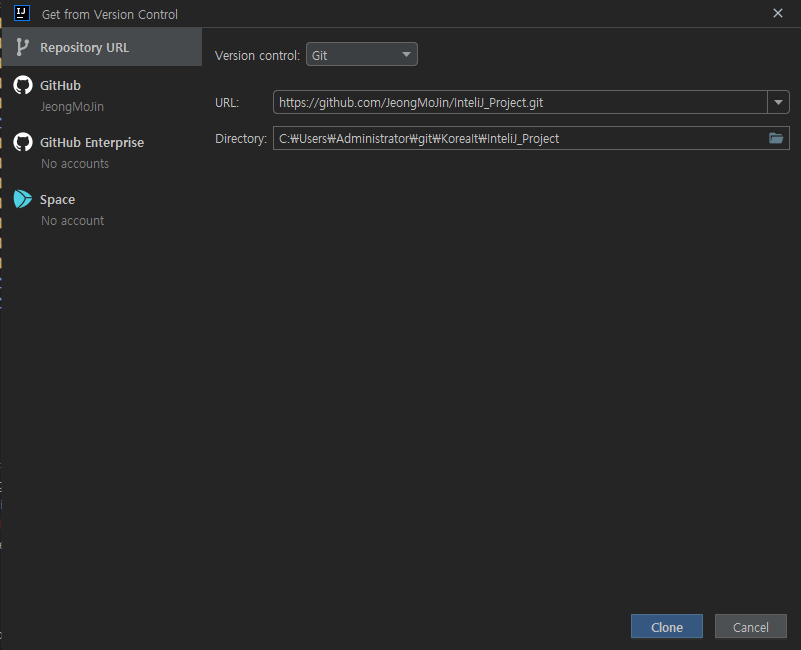Select the Repository URL branch icon
This screenshot has width=801, height=650.
22,47
